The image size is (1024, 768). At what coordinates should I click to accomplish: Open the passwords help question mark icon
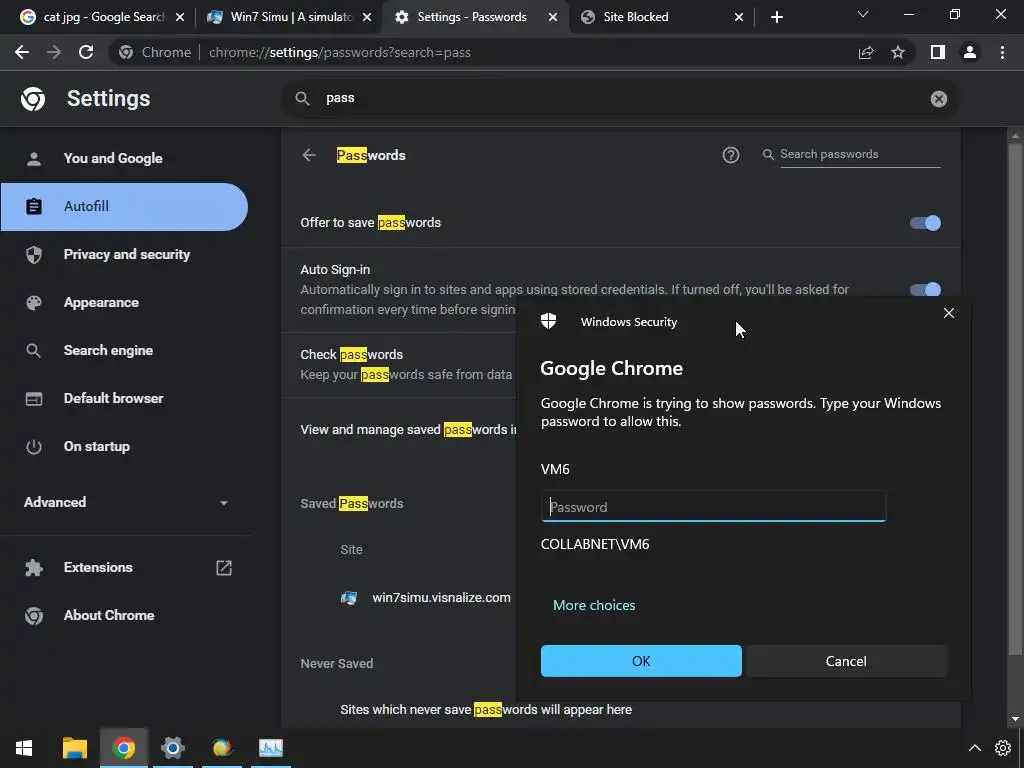click(731, 155)
